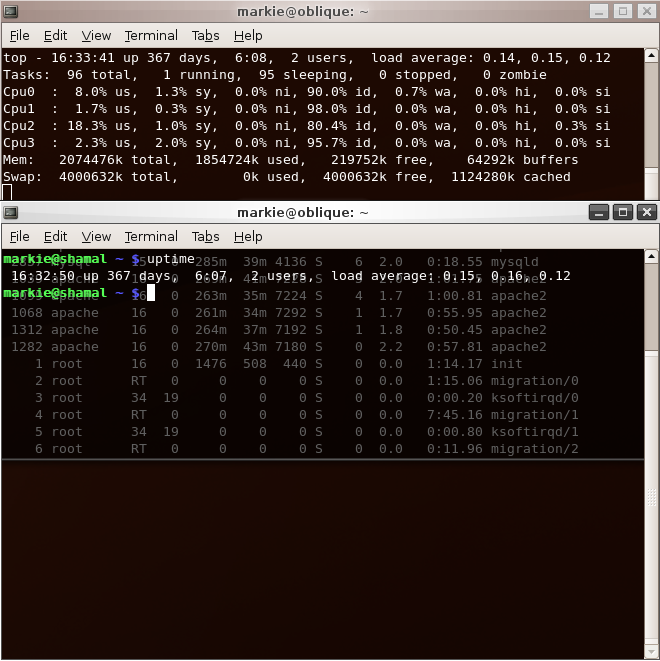Click process row 1312 apache

(278, 330)
